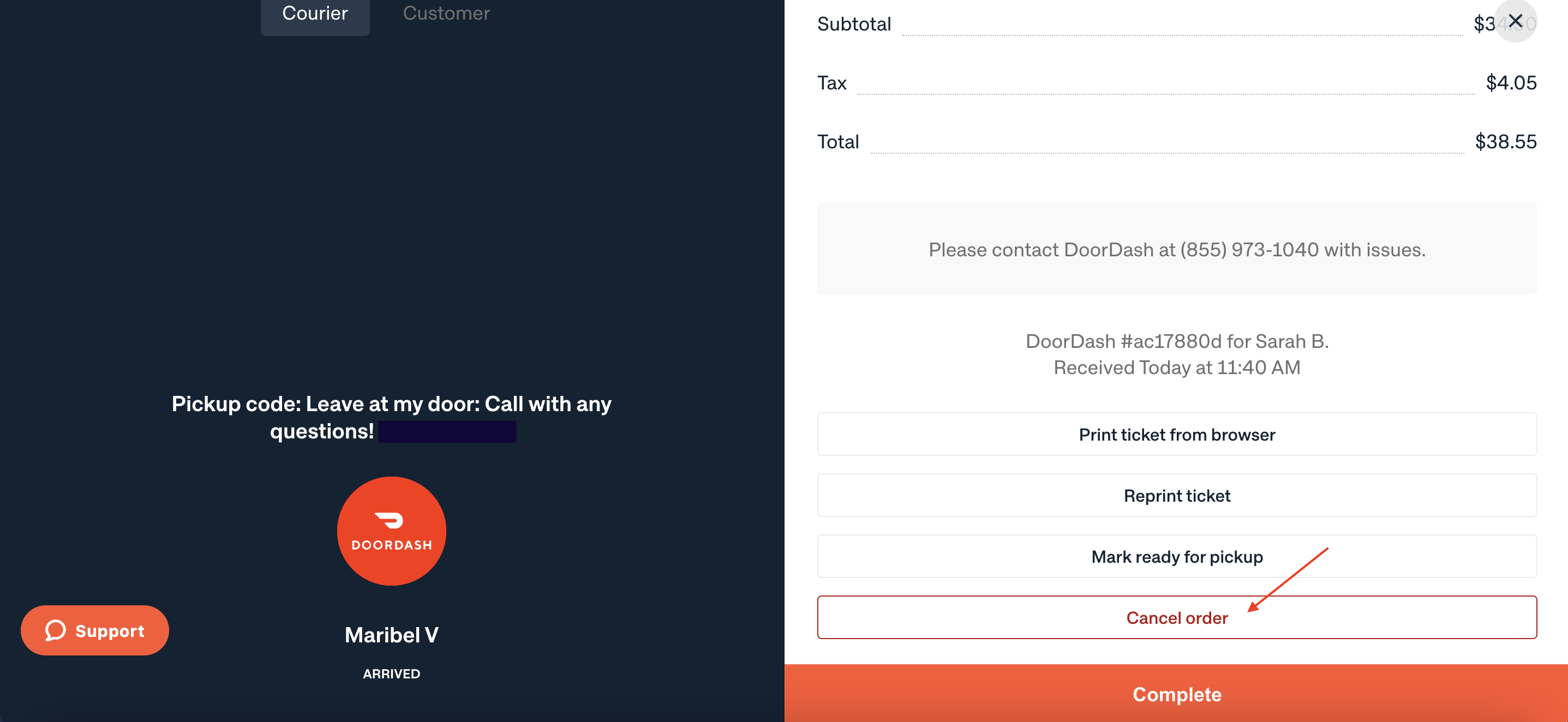This screenshot has width=1568, height=722.
Task: Open the Support chat
Action: click(x=95, y=630)
